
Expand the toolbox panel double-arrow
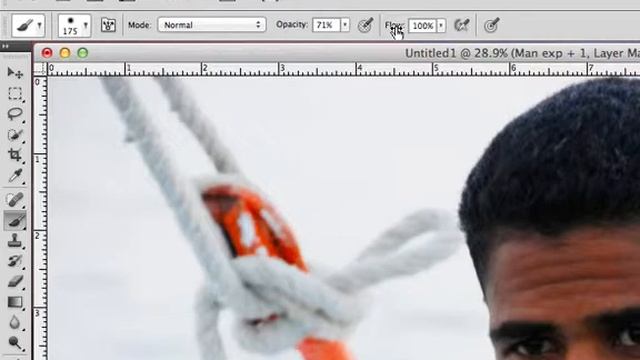pyautogui.click(x=5, y=47)
